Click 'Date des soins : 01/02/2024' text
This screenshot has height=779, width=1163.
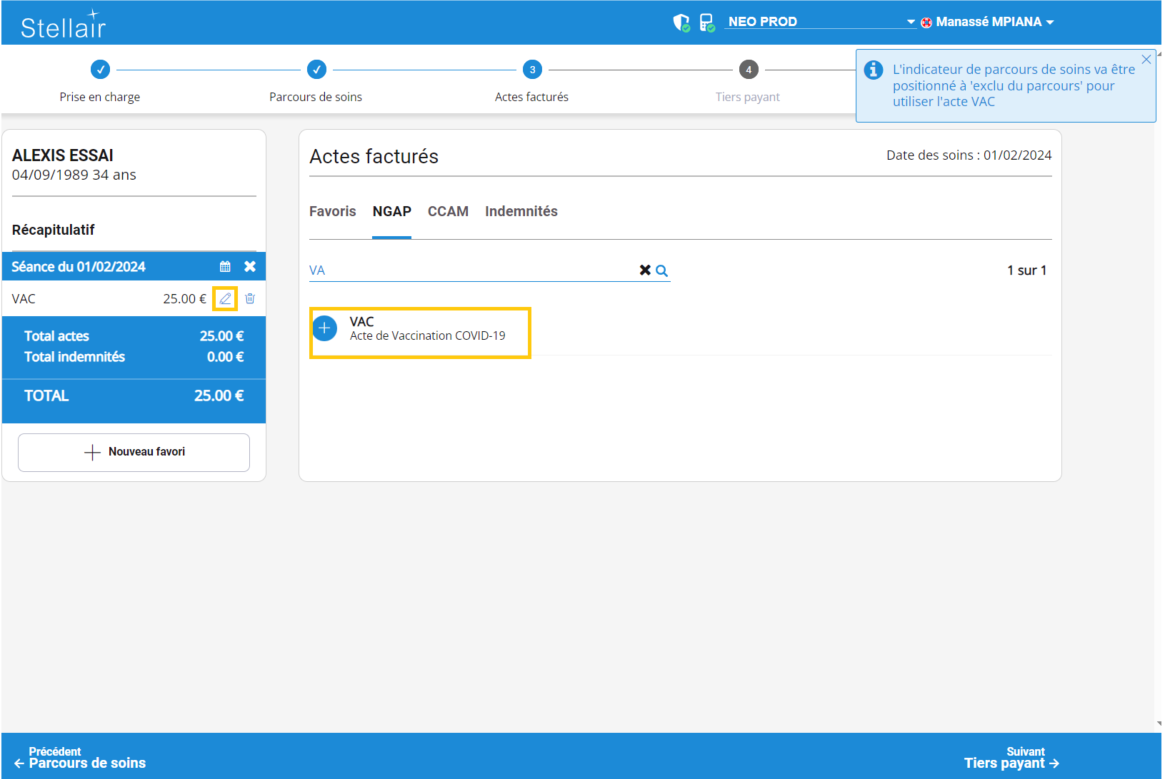click(969, 155)
